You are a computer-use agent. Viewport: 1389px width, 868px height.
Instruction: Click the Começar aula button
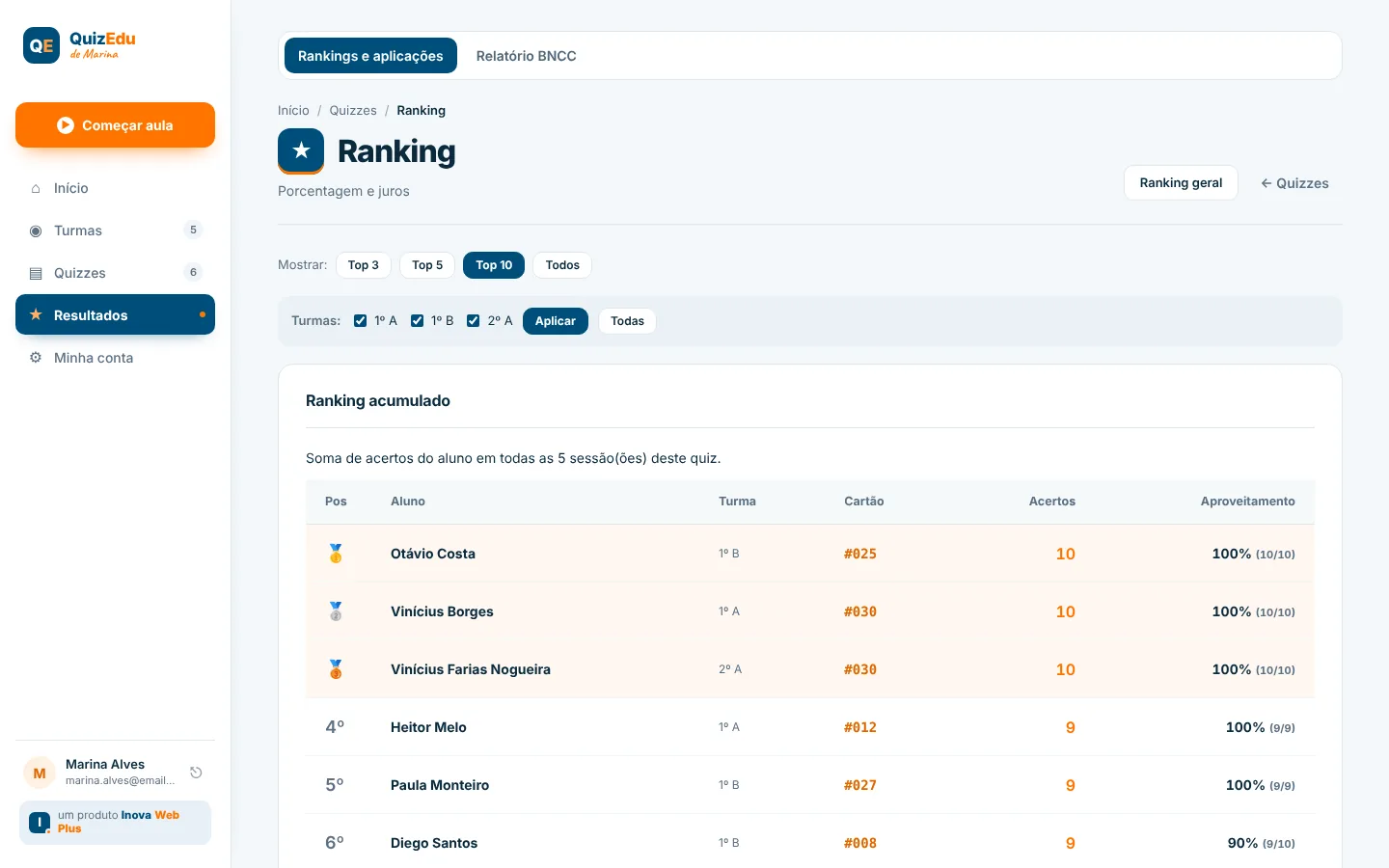(115, 125)
